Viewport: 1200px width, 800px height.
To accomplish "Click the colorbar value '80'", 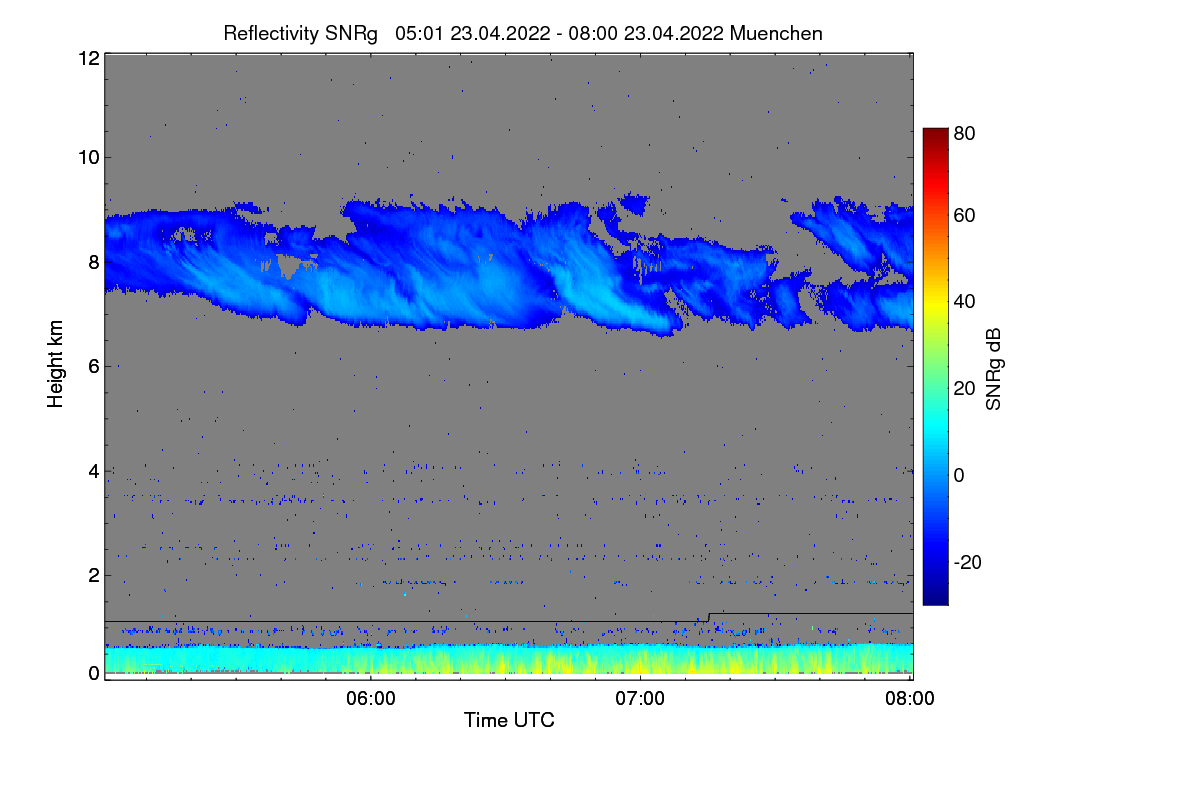I will pos(965,133).
